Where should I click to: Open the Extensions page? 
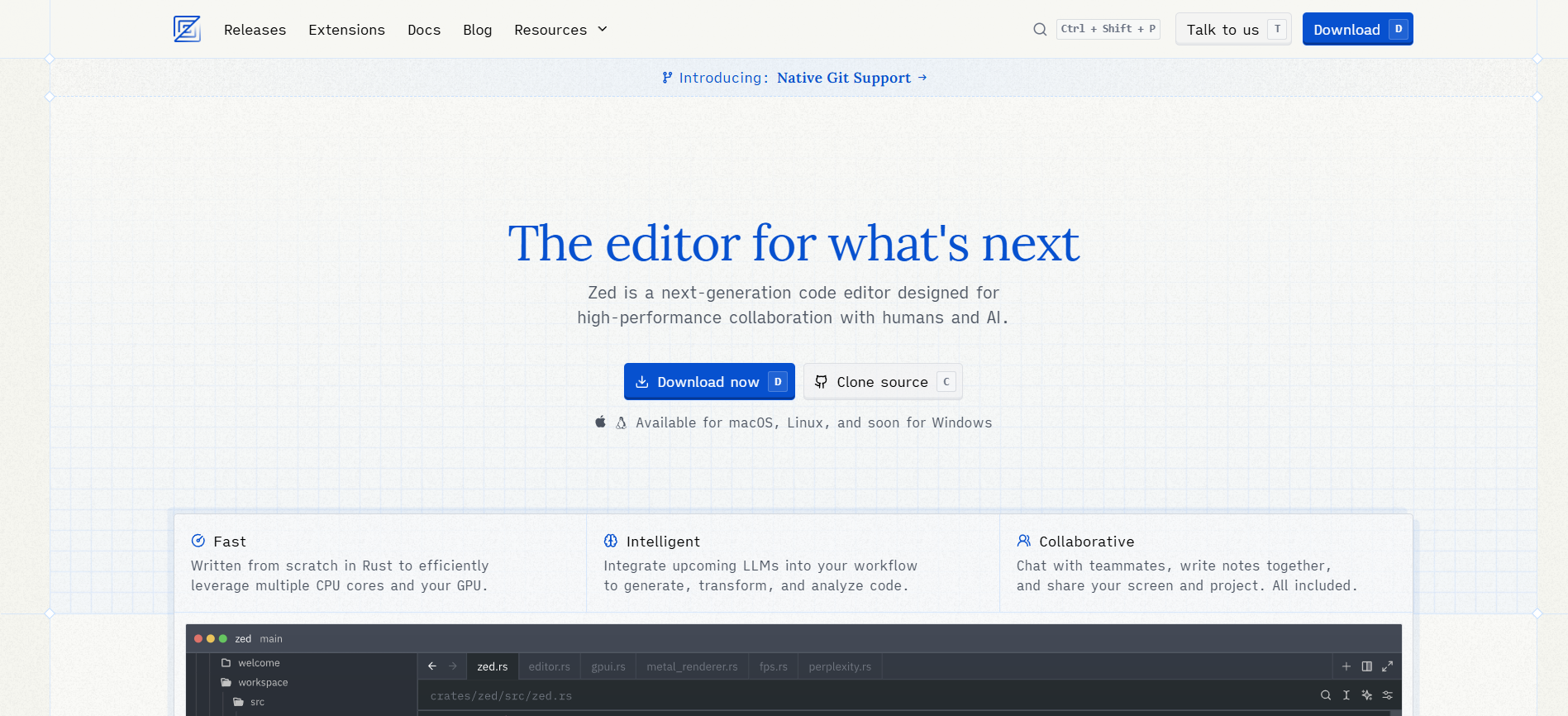click(346, 30)
